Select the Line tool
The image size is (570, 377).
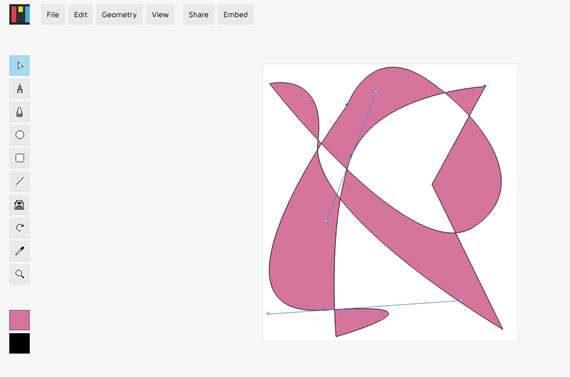point(20,181)
